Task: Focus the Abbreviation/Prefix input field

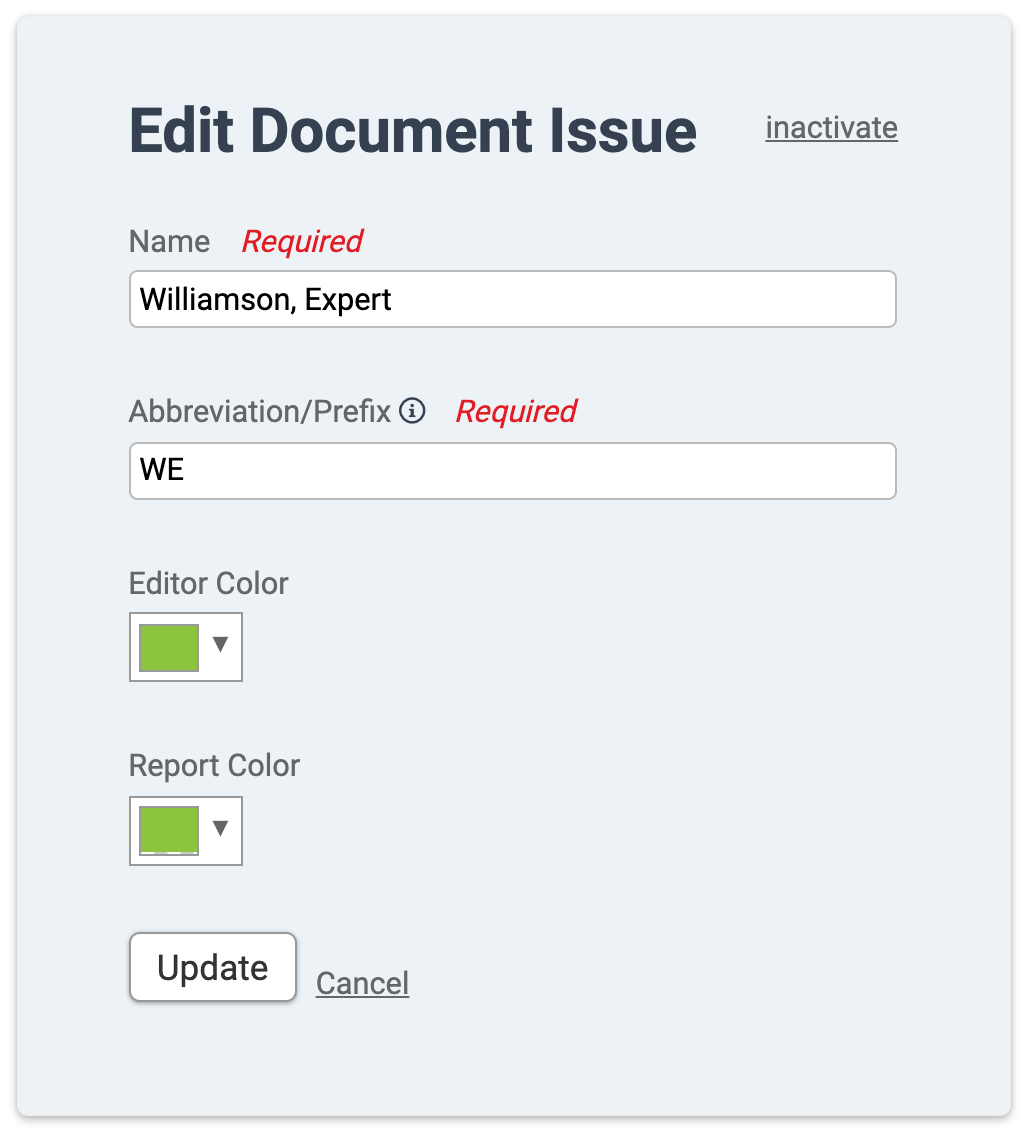Action: 512,471
